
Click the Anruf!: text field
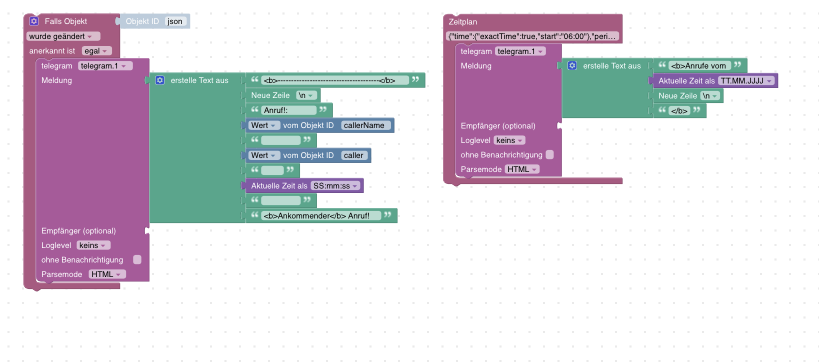[x=289, y=111]
